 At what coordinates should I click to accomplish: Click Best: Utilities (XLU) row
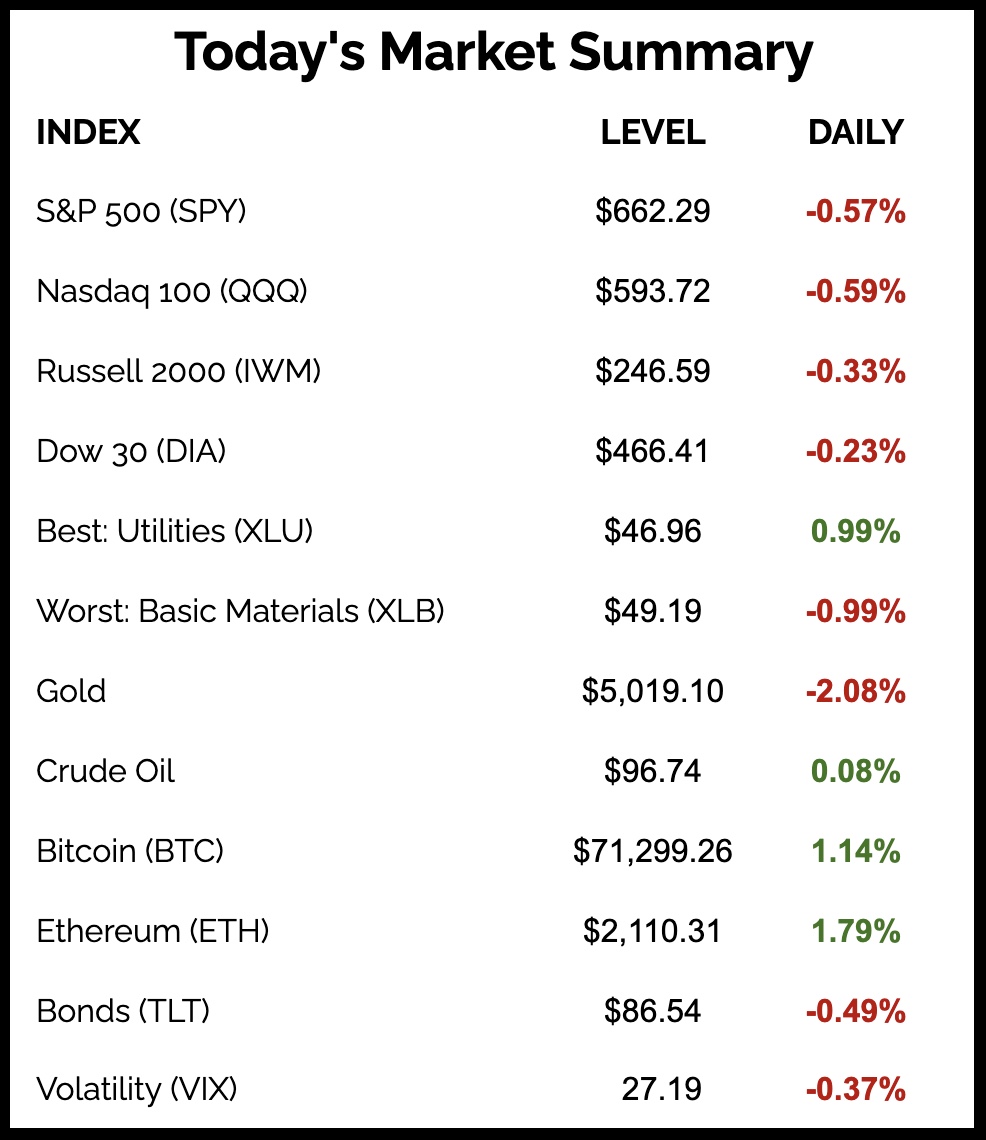tap(175, 531)
